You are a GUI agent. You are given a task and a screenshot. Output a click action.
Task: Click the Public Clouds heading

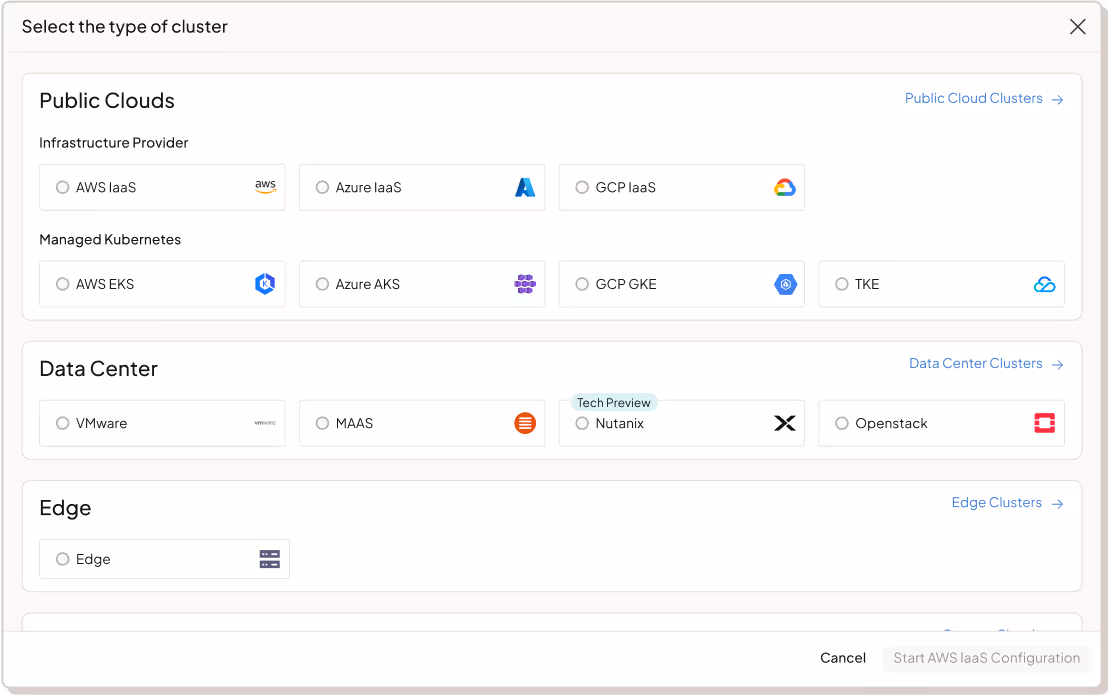click(x=107, y=100)
